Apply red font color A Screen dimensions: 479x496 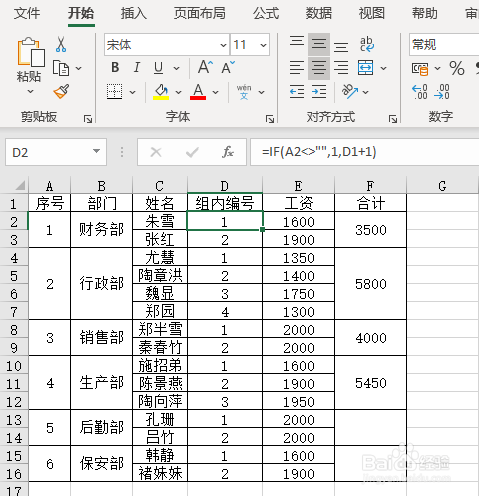point(198,92)
